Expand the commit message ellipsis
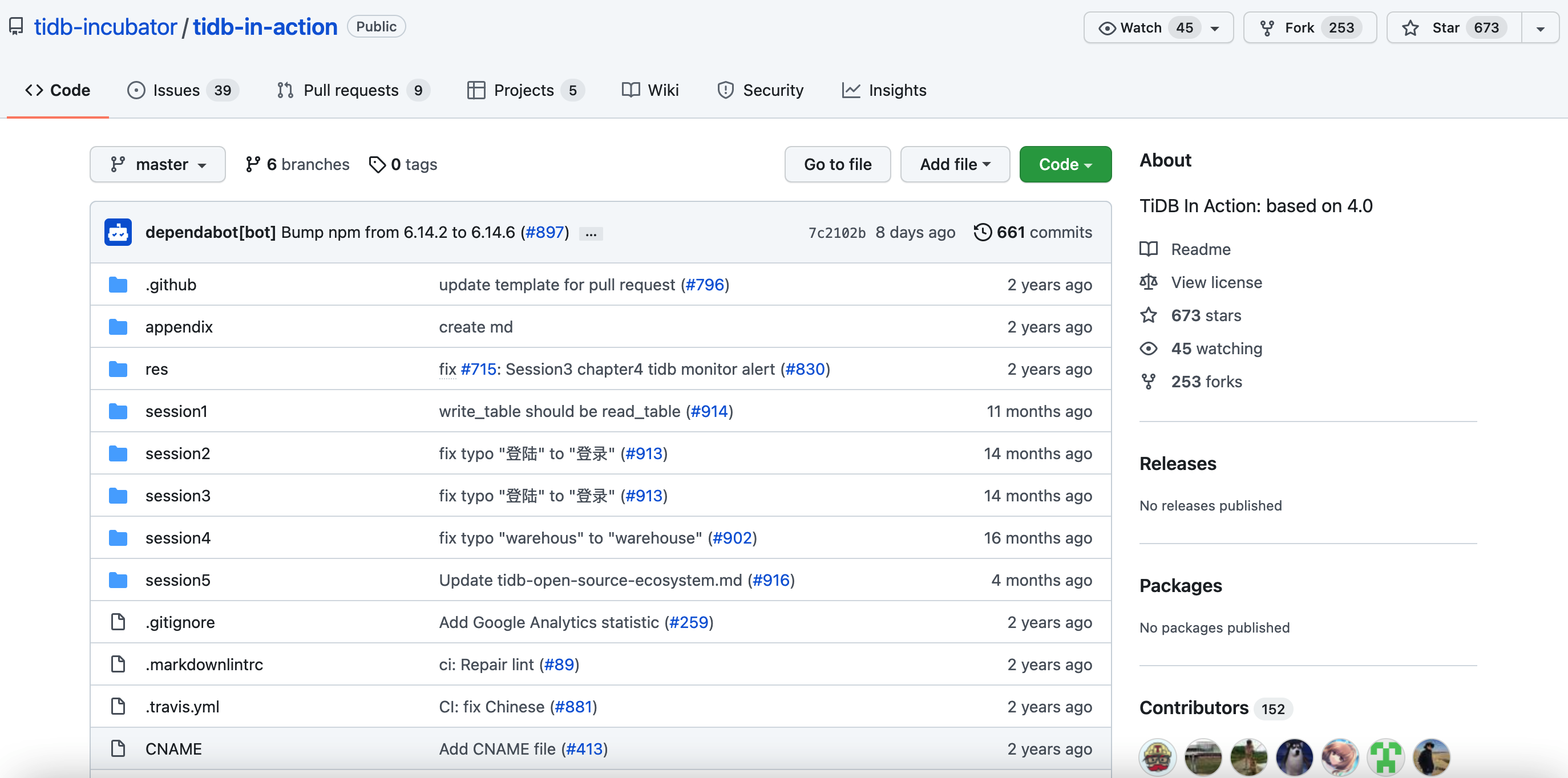Image resolution: width=1568 pixels, height=778 pixels. (591, 234)
